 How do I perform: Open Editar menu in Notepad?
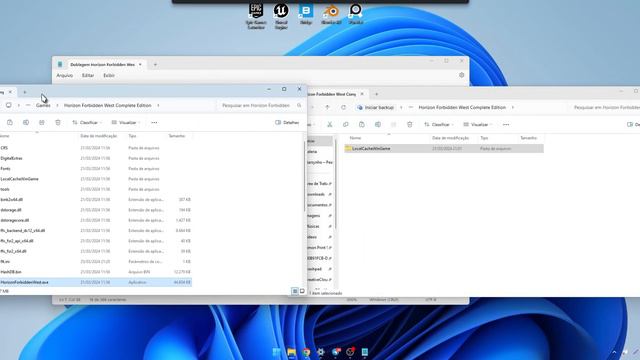click(x=88, y=76)
